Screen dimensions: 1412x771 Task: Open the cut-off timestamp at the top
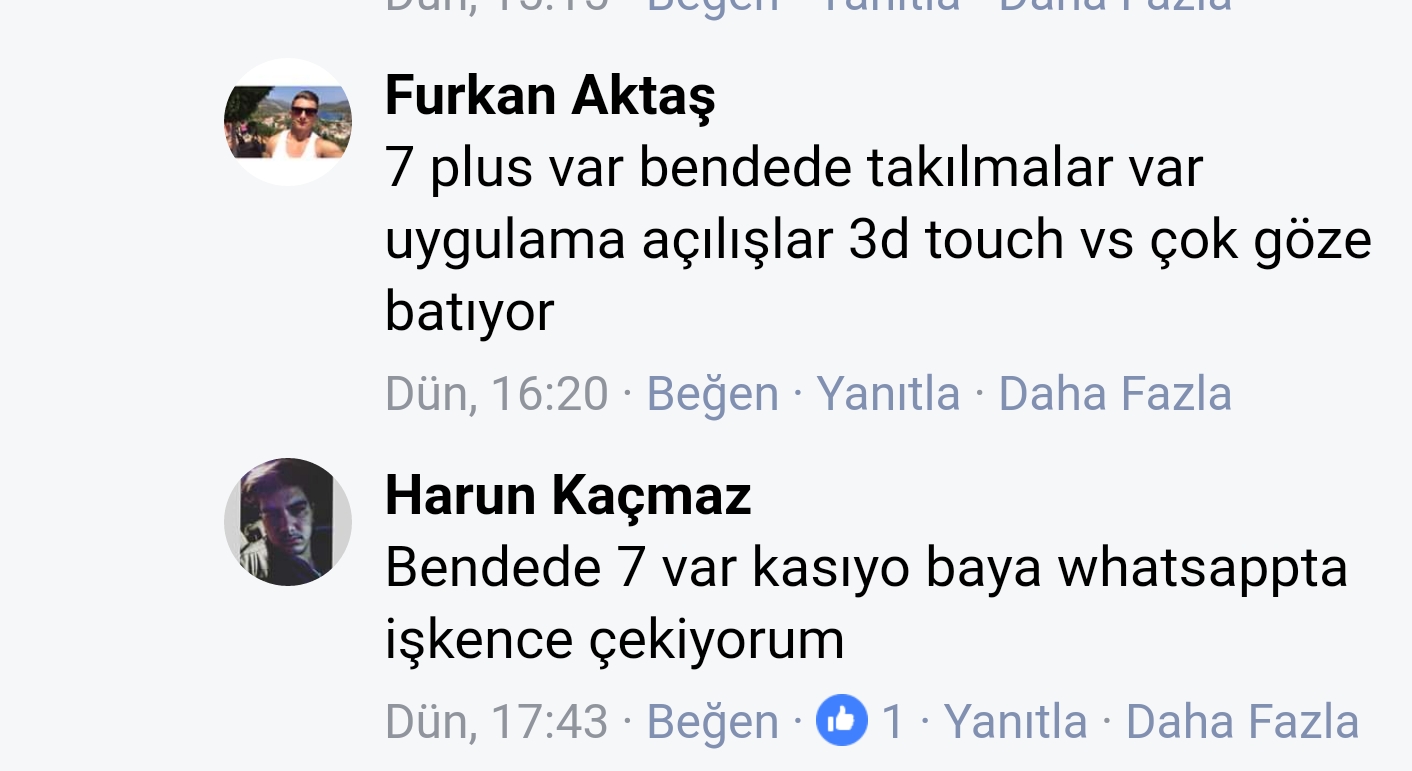pyautogui.click(x=497, y=6)
